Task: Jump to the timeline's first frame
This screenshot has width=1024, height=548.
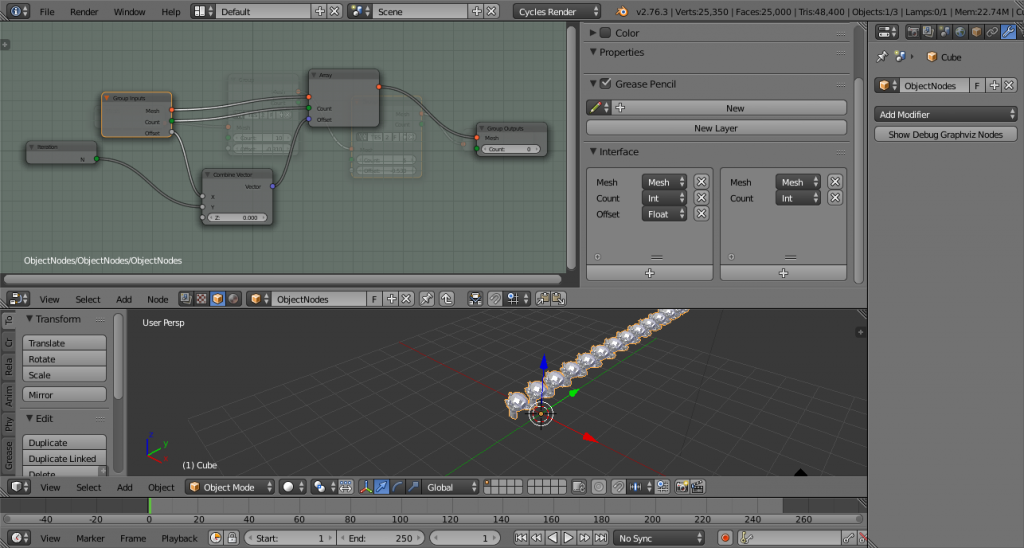Action: point(520,538)
